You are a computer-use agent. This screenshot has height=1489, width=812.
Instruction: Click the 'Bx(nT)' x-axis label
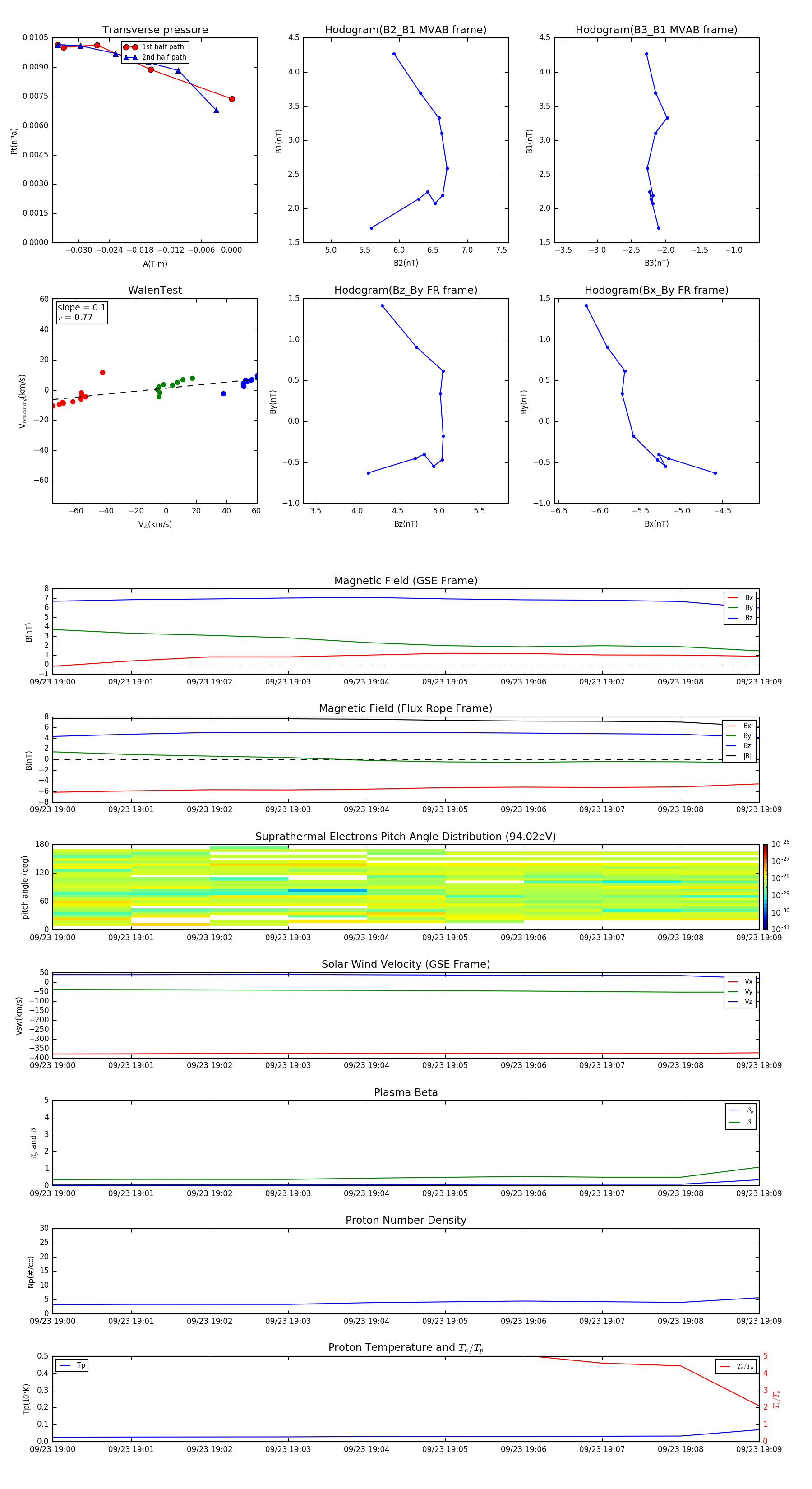[x=656, y=524]
